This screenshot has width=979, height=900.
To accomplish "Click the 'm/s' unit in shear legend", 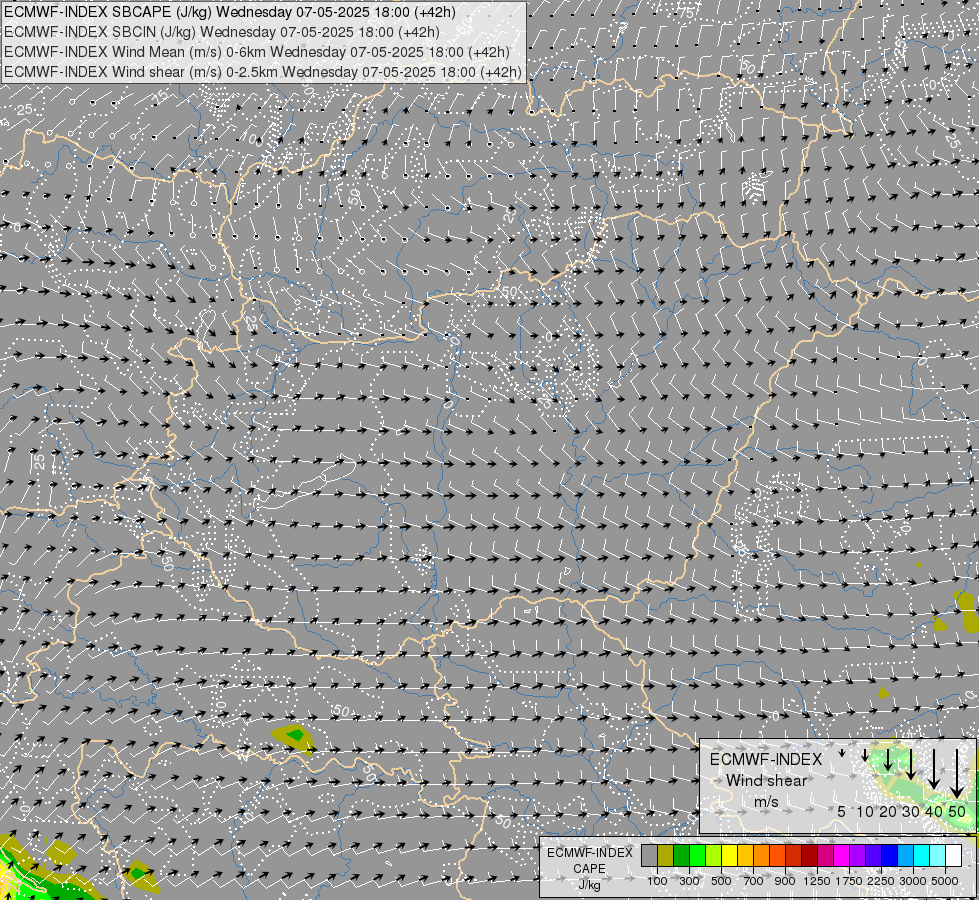I will click(766, 802).
